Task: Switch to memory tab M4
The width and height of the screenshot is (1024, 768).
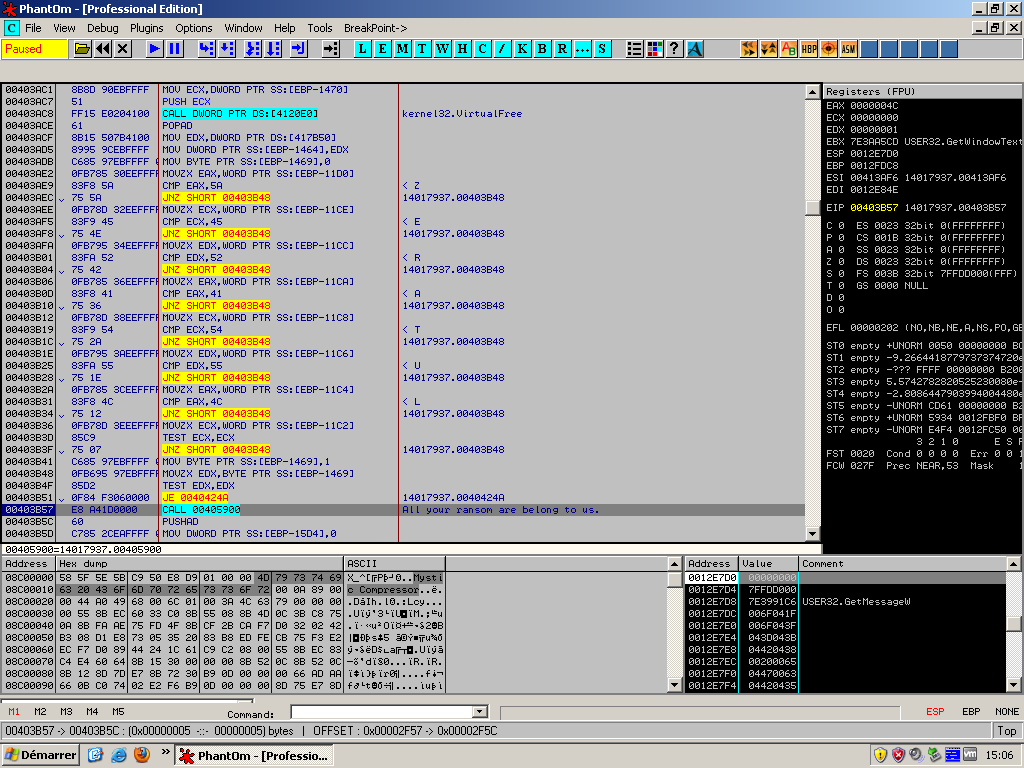Action: 92,712
